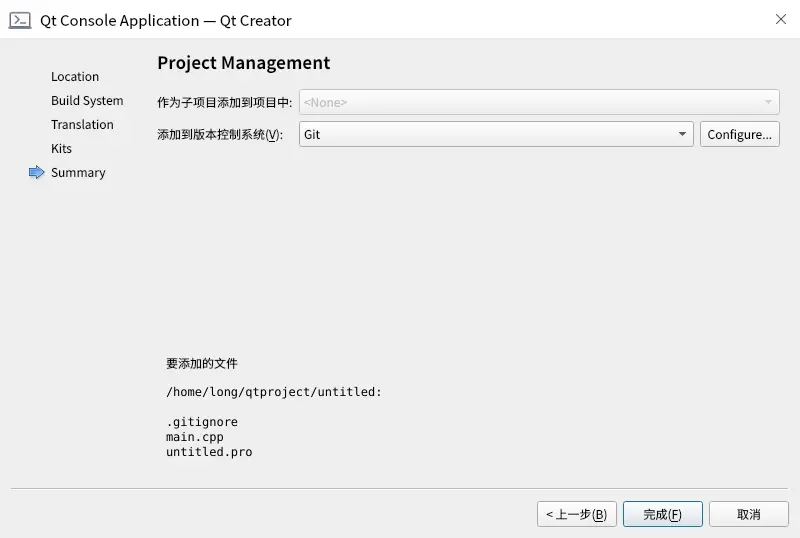Go back with the 上一步(B) button
Image resolution: width=800 pixels, height=538 pixels.
click(576, 514)
